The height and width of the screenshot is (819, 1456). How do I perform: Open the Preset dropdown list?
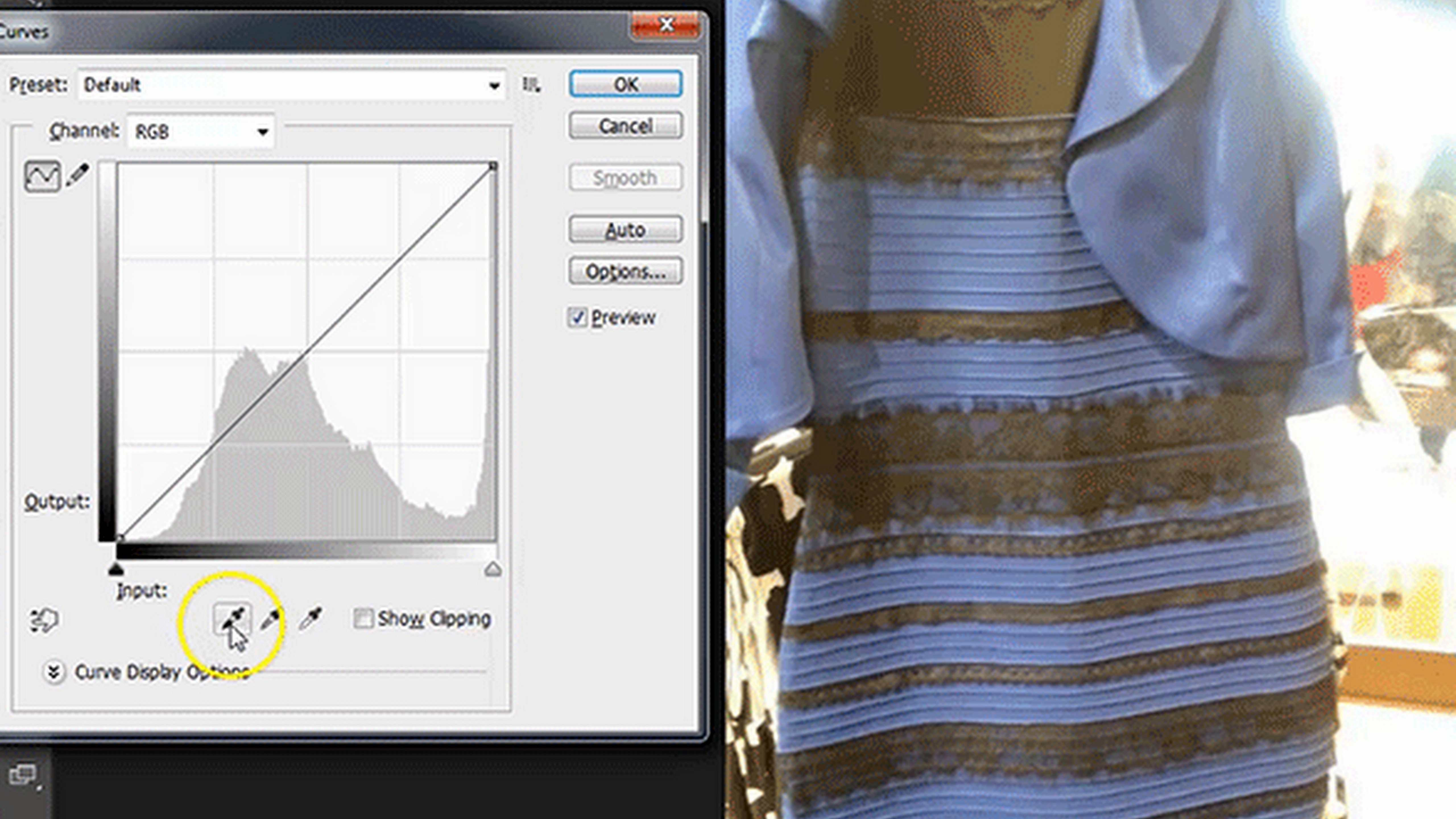[x=494, y=86]
